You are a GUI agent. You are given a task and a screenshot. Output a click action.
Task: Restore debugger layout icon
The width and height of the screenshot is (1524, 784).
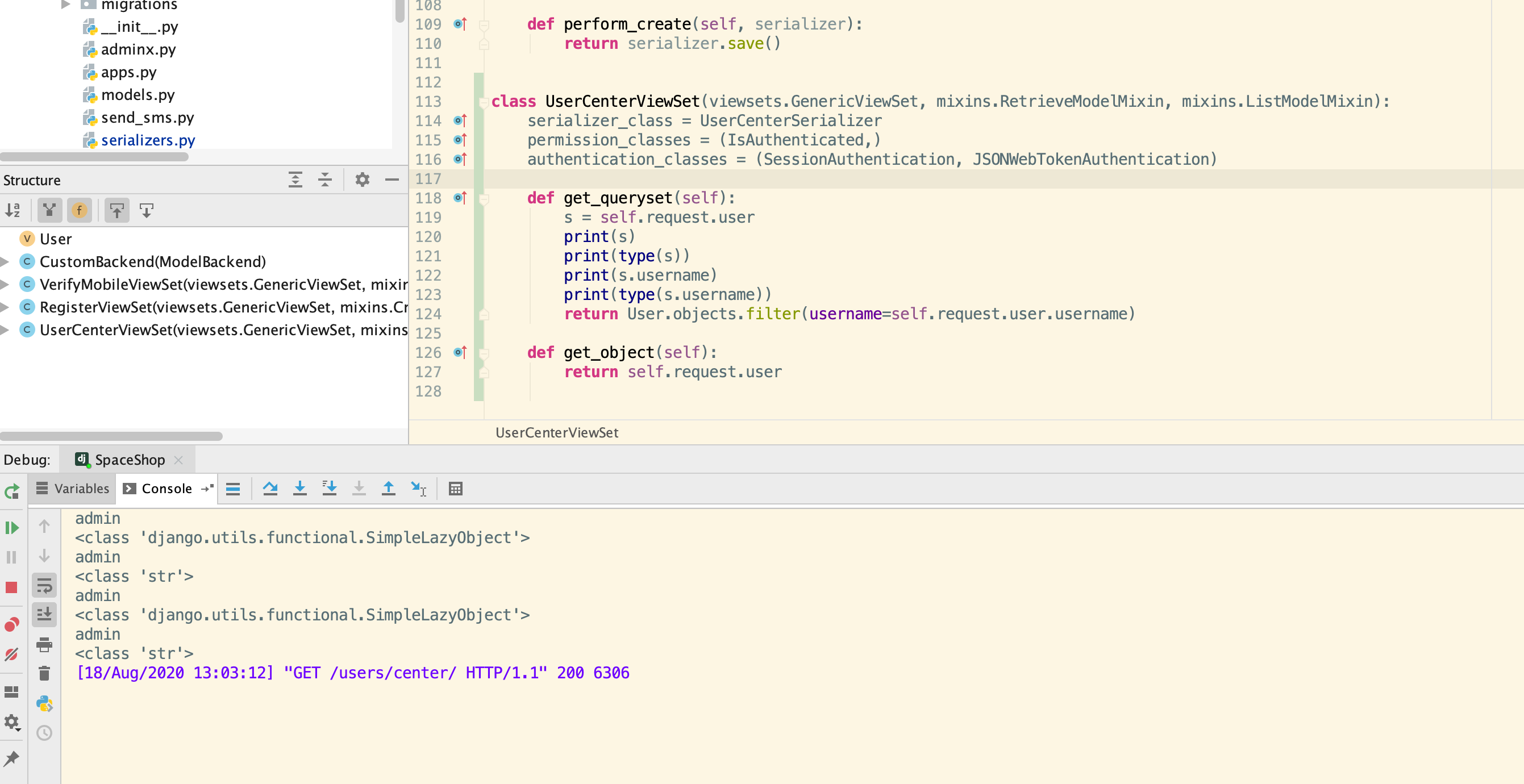12,692
